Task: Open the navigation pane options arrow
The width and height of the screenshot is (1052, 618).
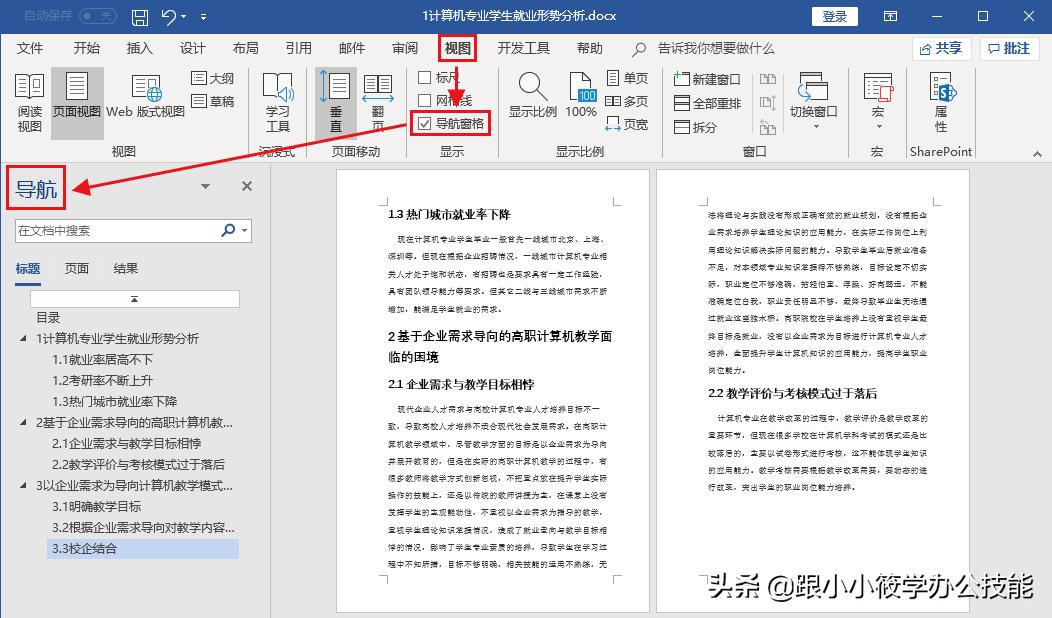Action: [205, 186]
